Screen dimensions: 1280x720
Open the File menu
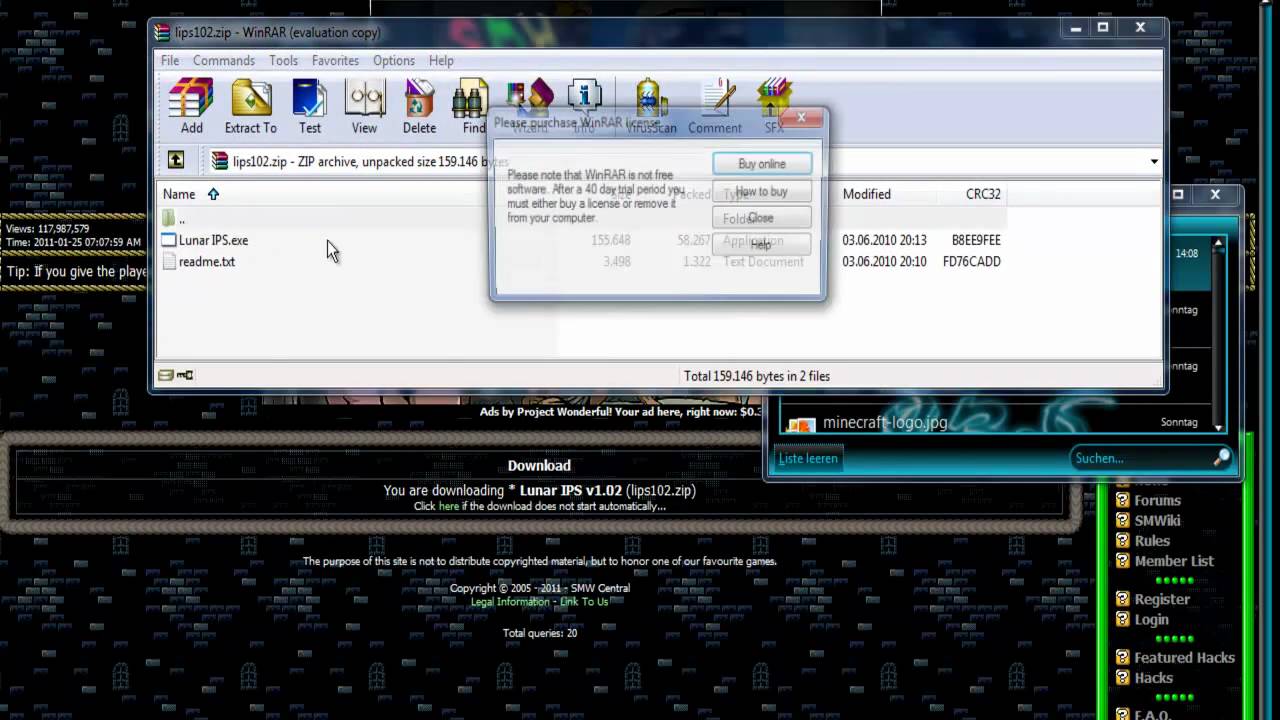[x=170, y=60]
